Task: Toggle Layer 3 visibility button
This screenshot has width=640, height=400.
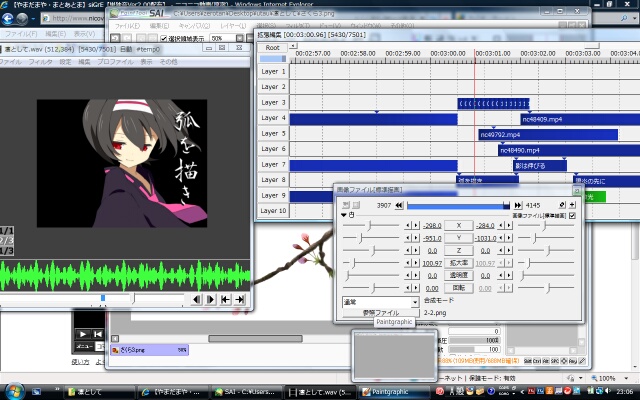Action: pyautogui.click(x=273, y=102)
